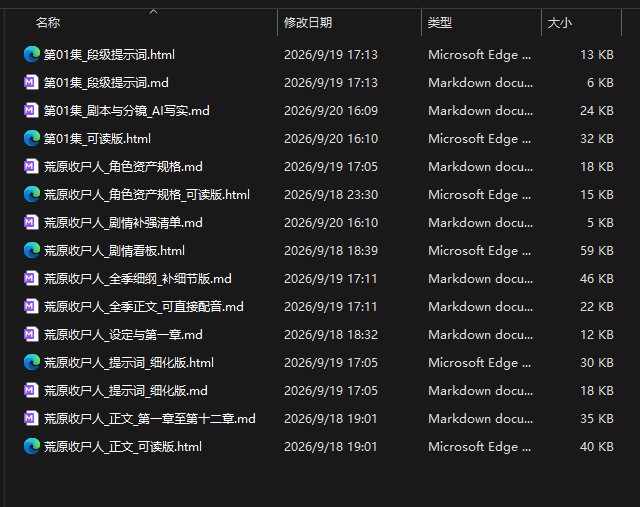The height and width of the screenshot is (507, 640).
Task: Select file 荒原收尸人_设定与第一章.md
Action: (123, 334)
